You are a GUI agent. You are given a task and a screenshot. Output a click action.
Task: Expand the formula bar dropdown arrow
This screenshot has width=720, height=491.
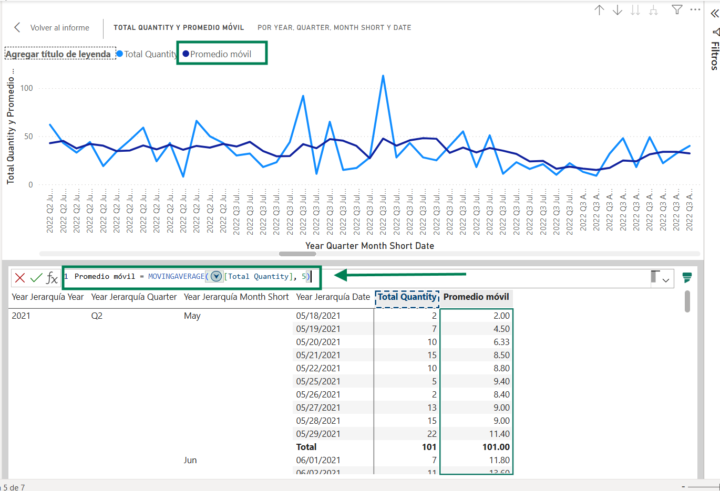(666, 281)
